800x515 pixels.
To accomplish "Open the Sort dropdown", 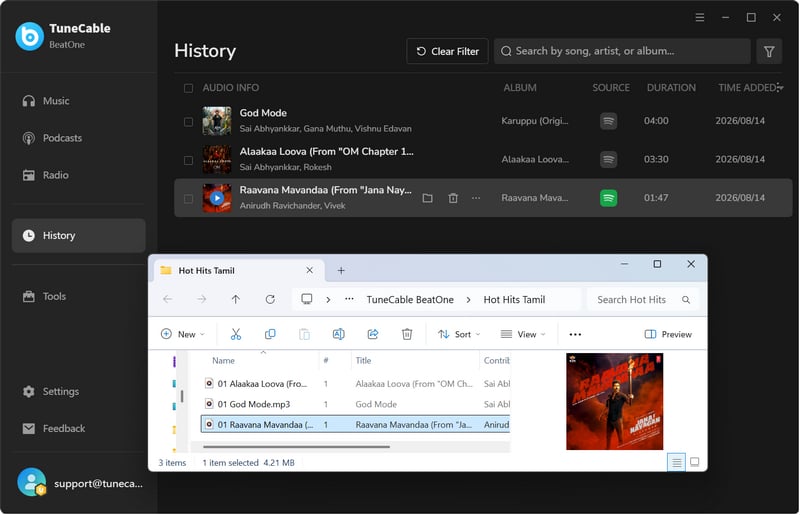I will [x=459, y=334].
